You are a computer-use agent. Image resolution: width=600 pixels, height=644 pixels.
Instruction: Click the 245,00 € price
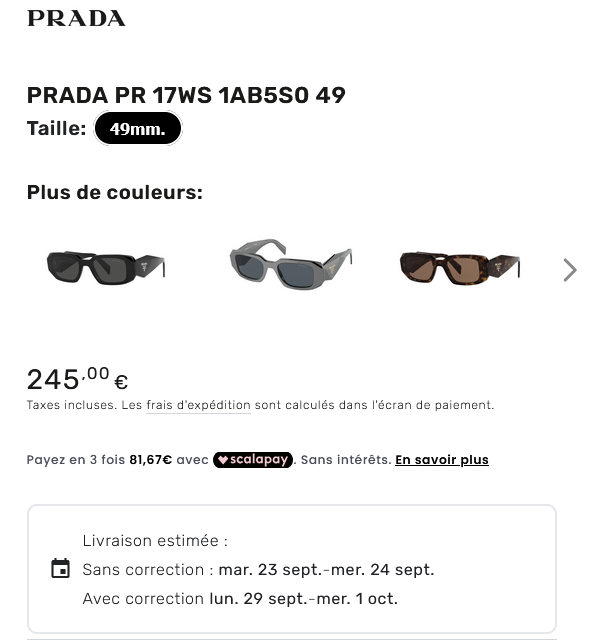coord(78,379)
